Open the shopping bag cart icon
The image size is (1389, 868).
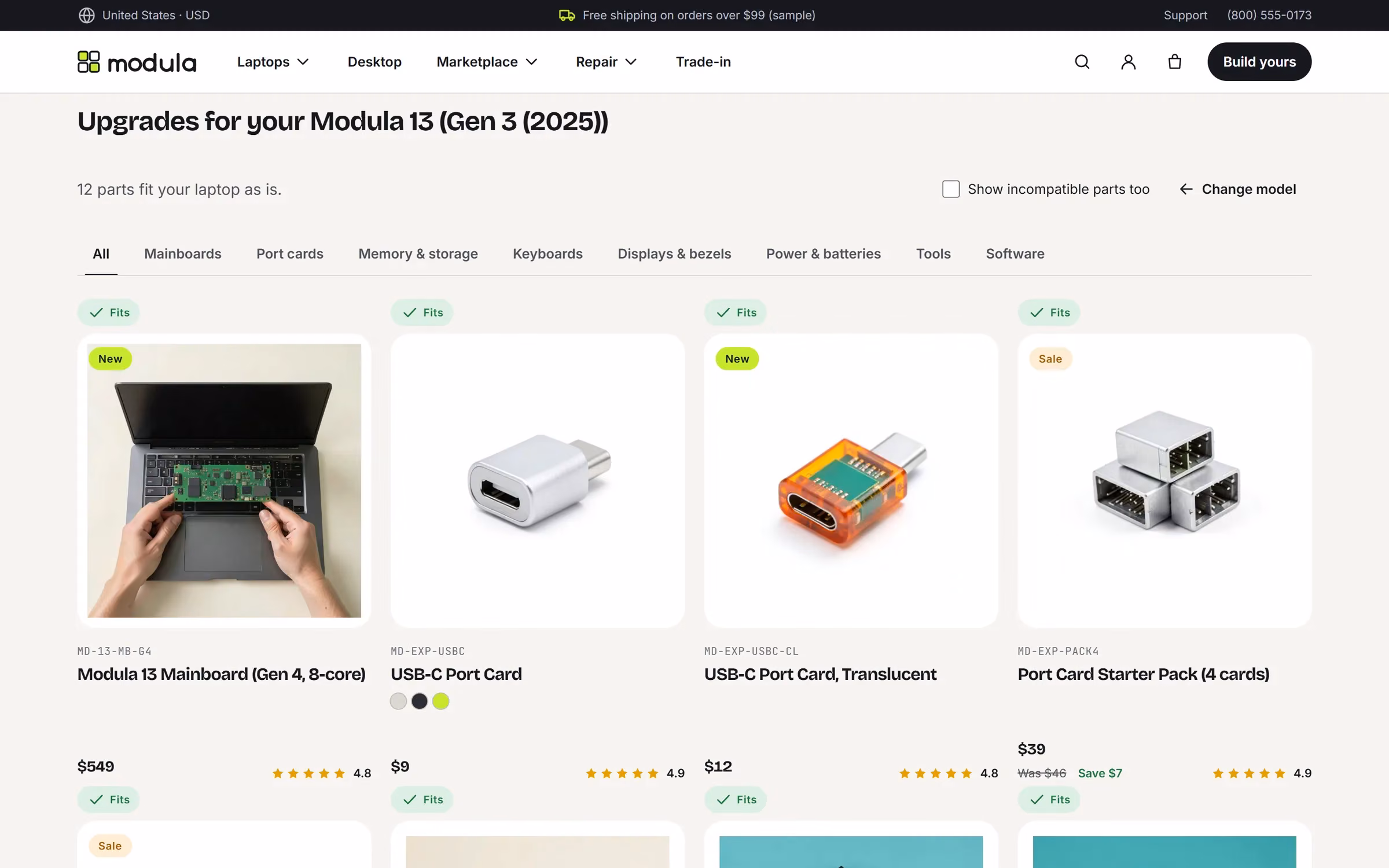tap(1174, 62)
